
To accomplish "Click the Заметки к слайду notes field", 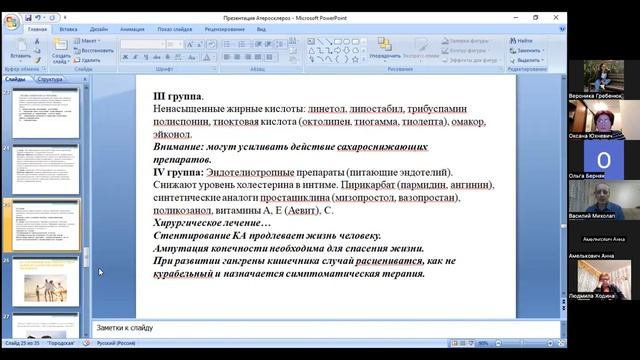I will 326,329.
